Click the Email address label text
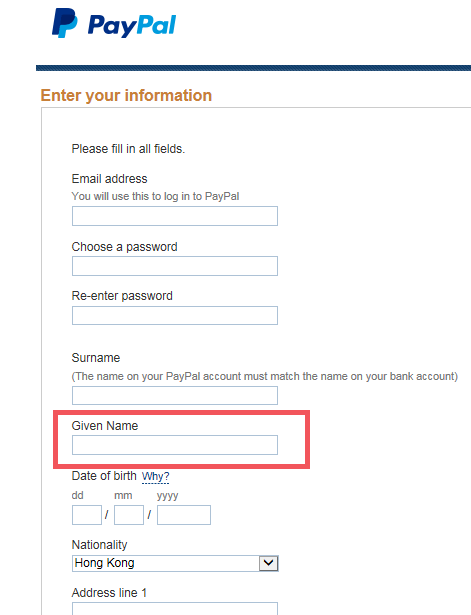The width and height of the screenshot is (471, 615). [x=109, y=179]
